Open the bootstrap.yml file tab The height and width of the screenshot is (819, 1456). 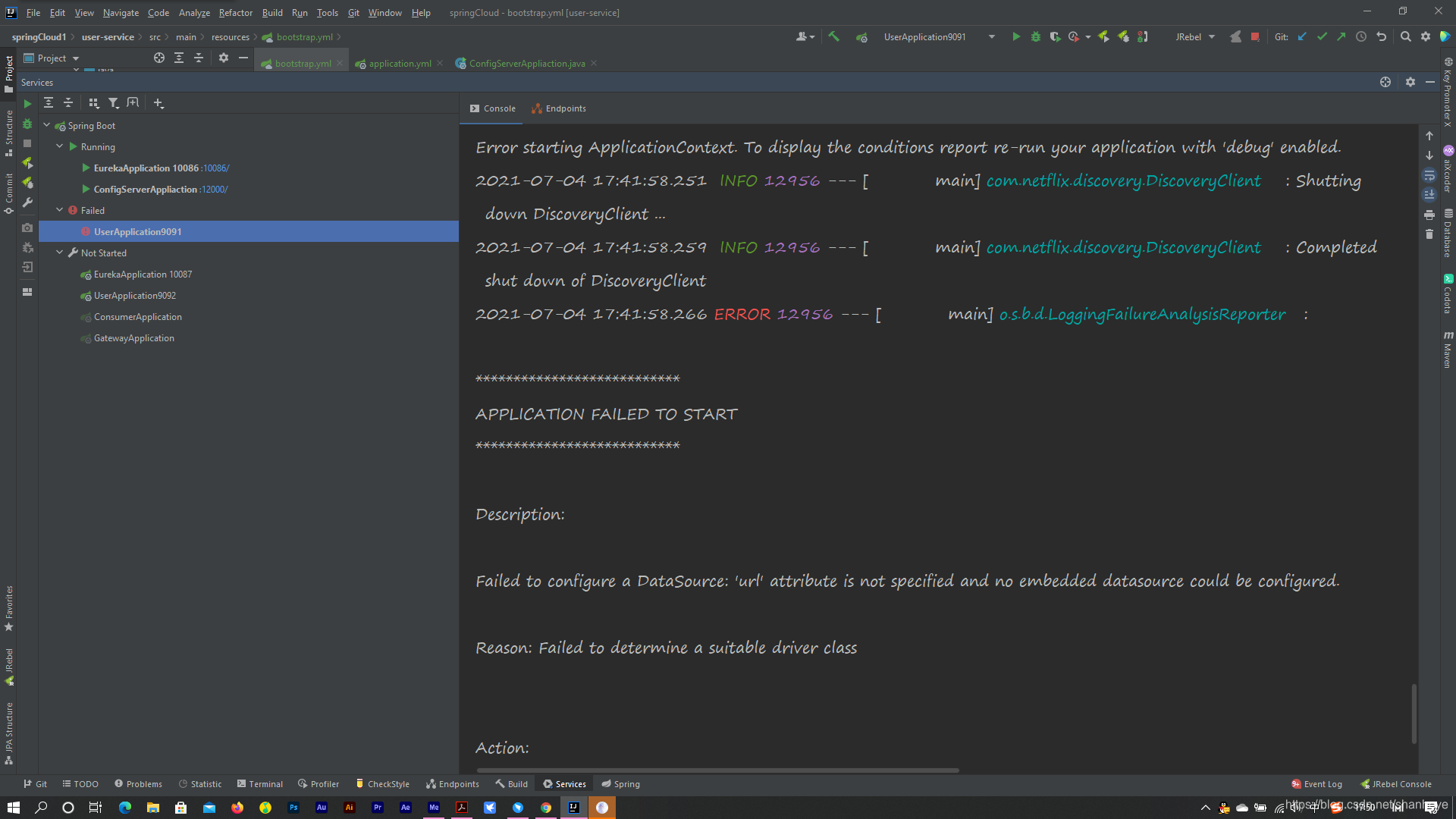pos(302,63)
